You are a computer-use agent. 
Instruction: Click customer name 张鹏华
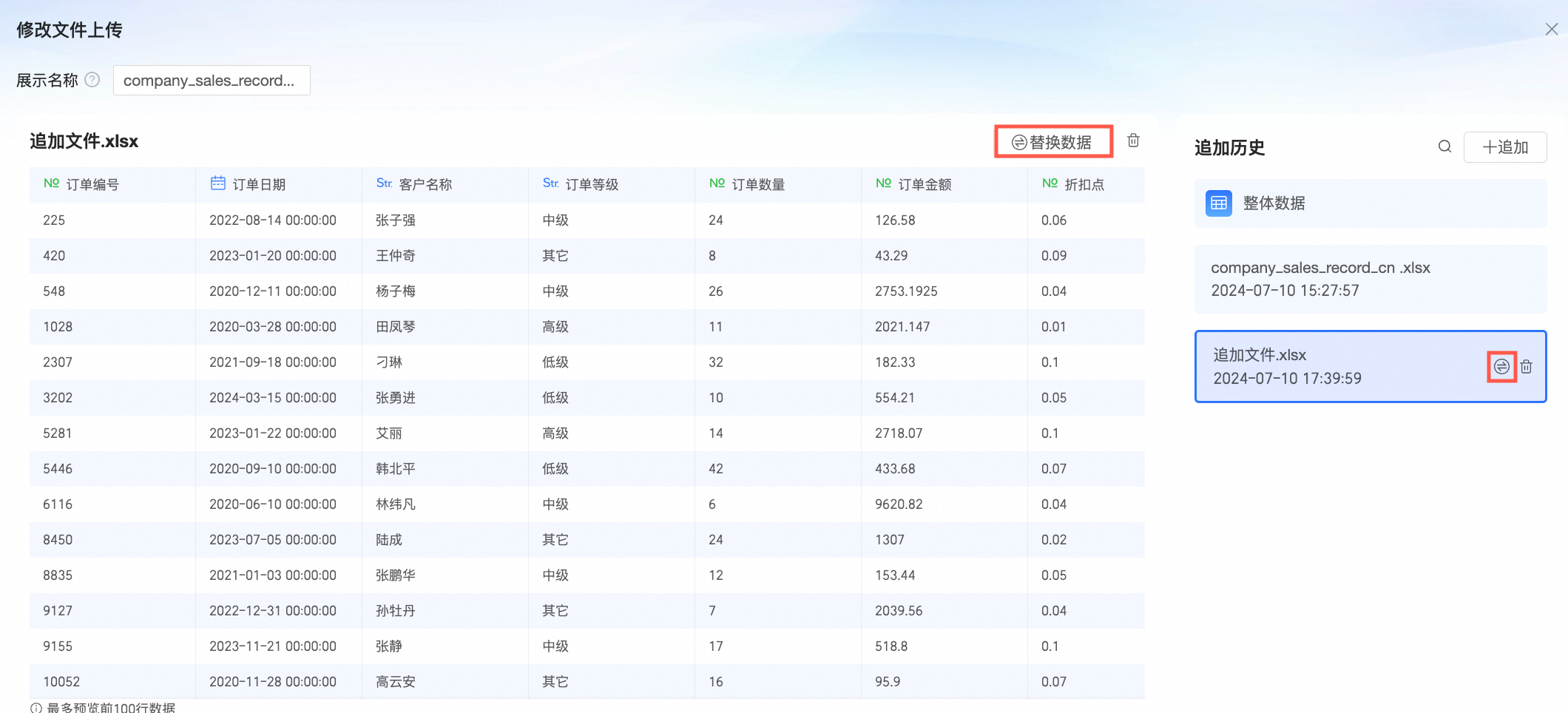pos(396,575)
